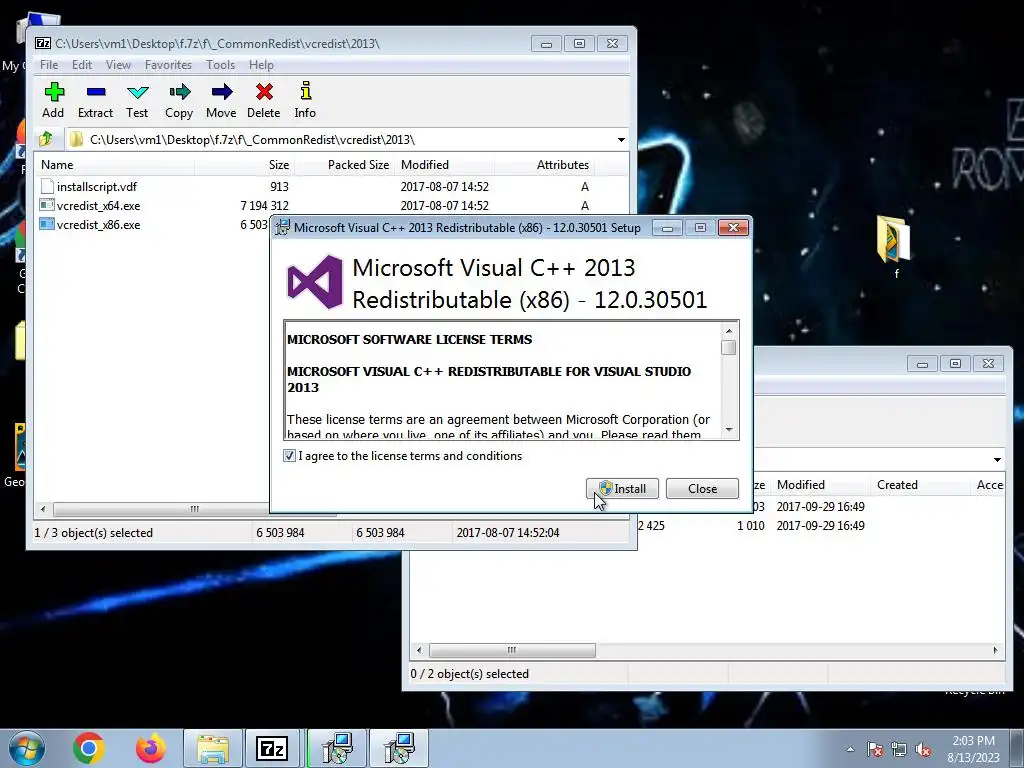Minimize the Visual C++ setup dialog
This screenshot has height=768, width=1024.
[x=667, y=228]
